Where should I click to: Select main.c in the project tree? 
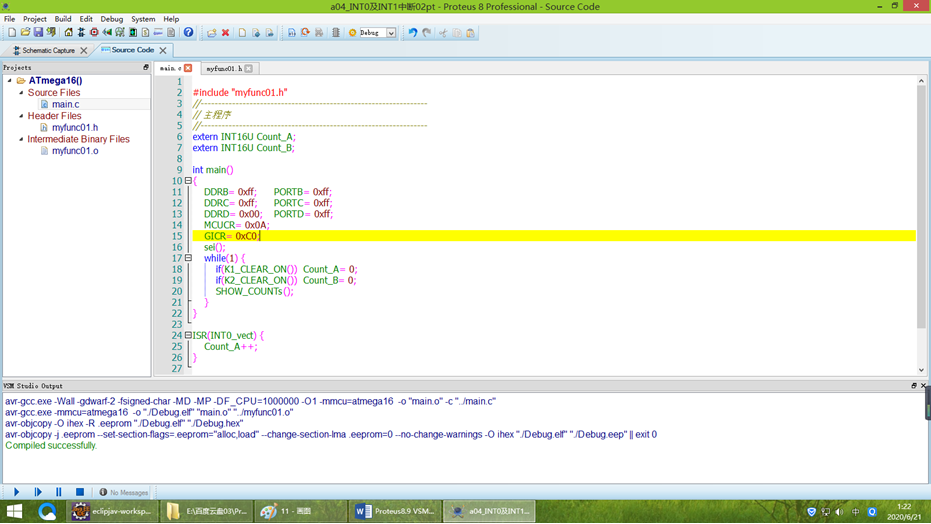65,104
